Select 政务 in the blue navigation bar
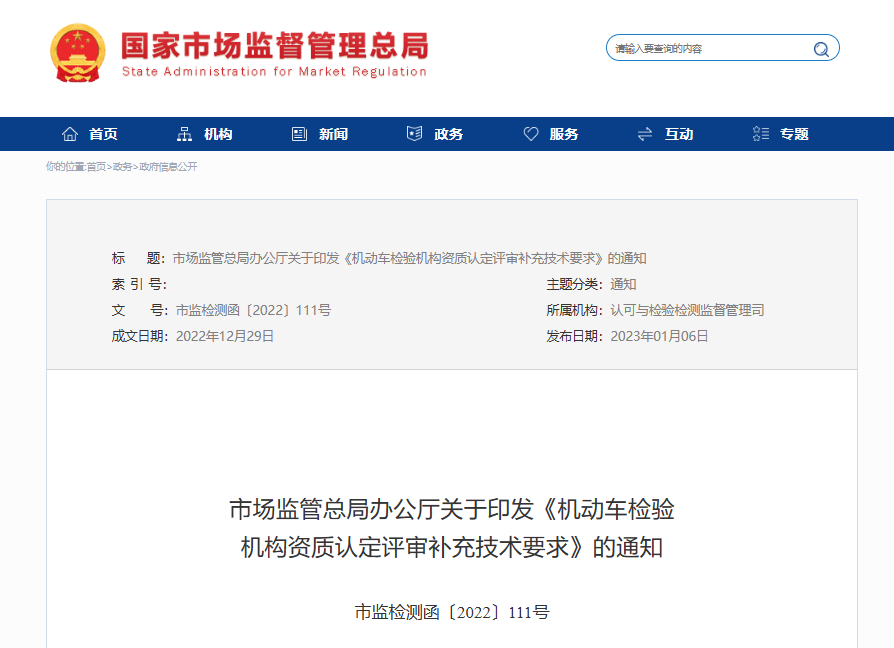The image size is (894, 648). pos(449,134)
